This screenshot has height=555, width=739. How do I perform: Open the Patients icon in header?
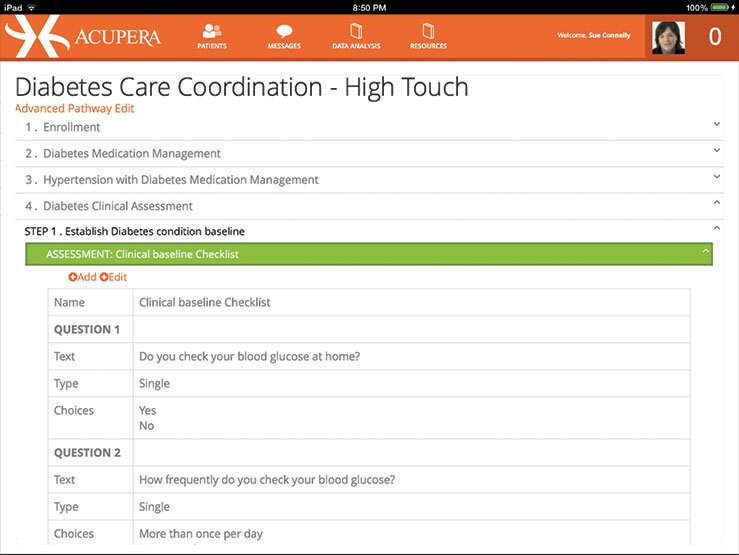[211, 32]
